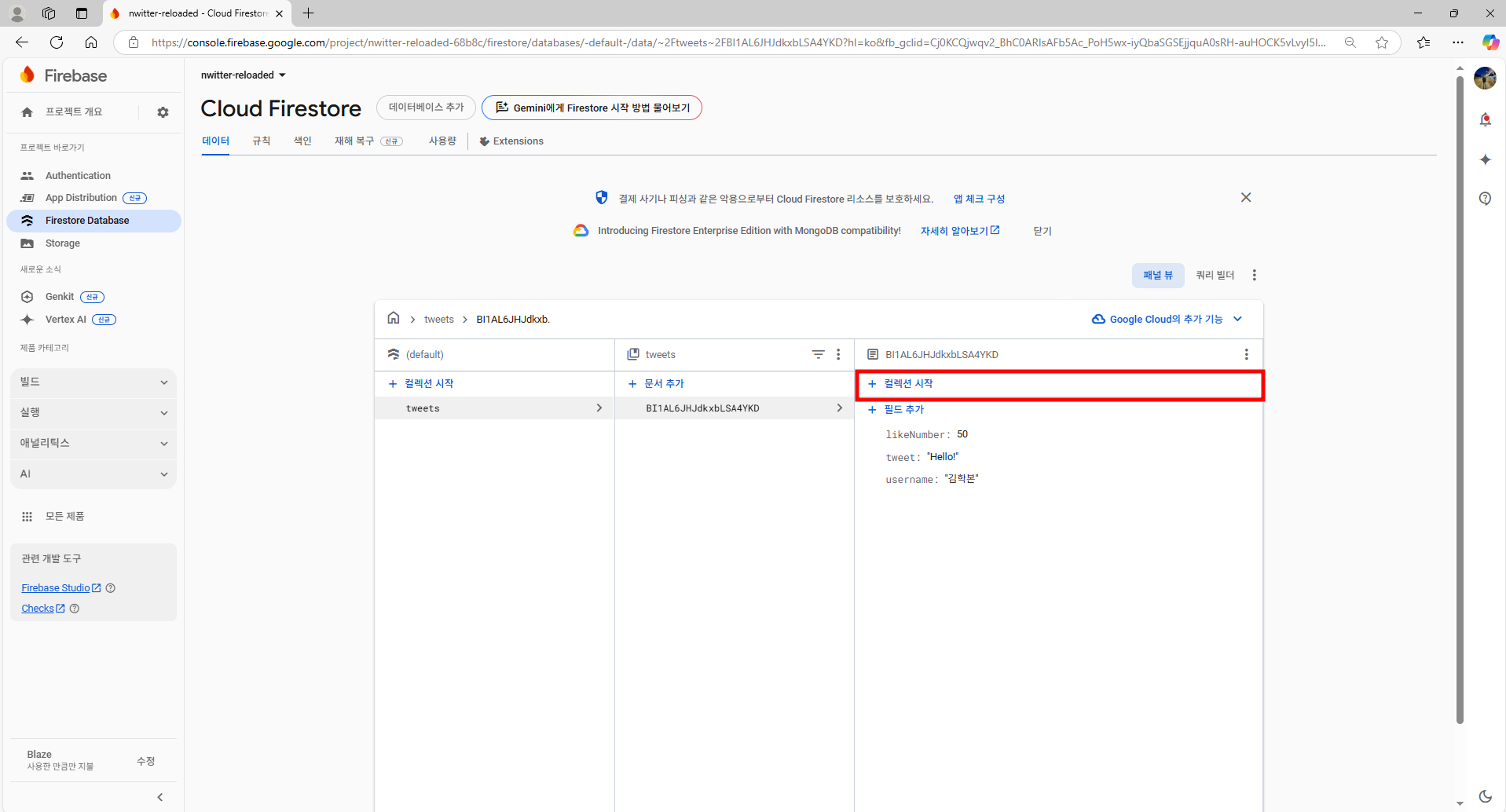Open the view options three-dot menu
The height and width of the screenshot is (812, 1506).
pyautogui.click(x=1255, y=275)
